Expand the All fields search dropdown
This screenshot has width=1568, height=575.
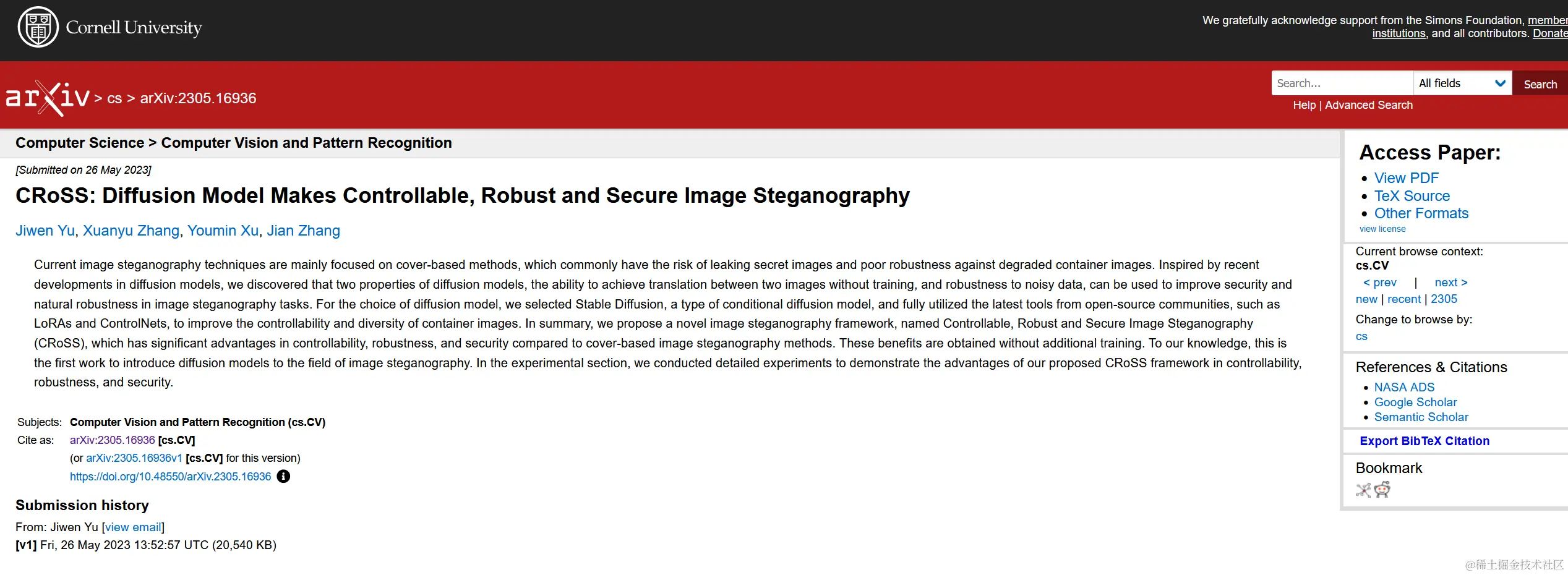tap(1462, 83)
